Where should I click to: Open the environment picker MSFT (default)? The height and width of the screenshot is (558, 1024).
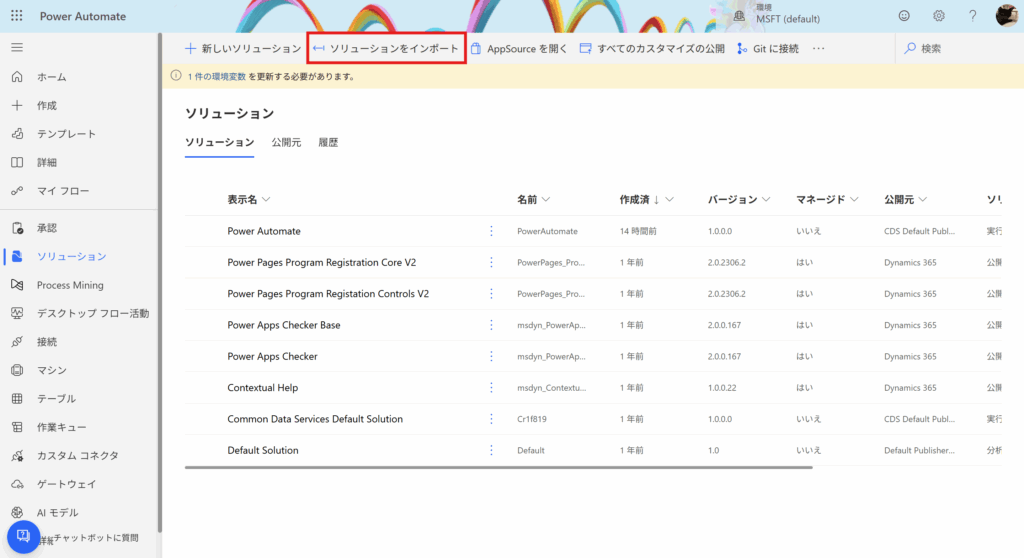pos(777,14)
